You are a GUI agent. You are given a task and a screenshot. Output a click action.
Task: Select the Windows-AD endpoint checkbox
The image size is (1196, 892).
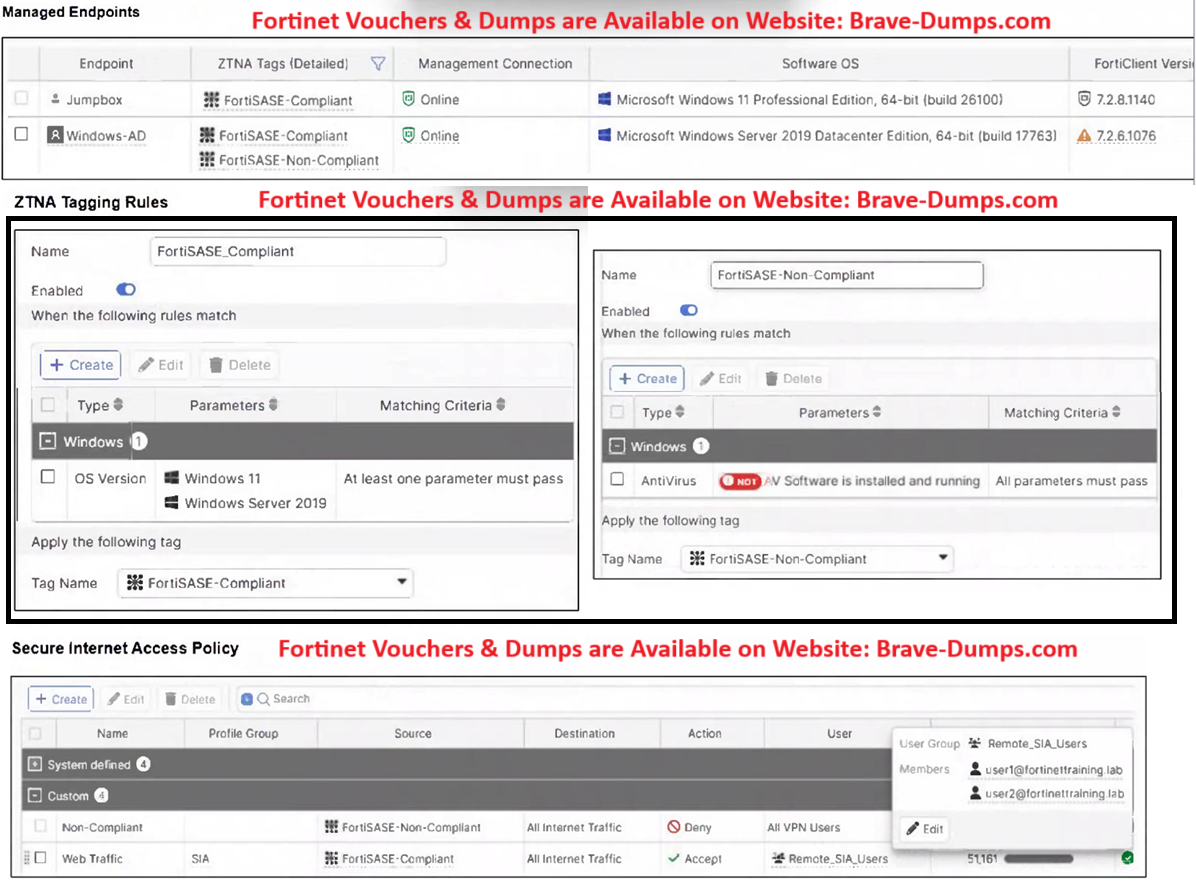[x=21, y=134]
